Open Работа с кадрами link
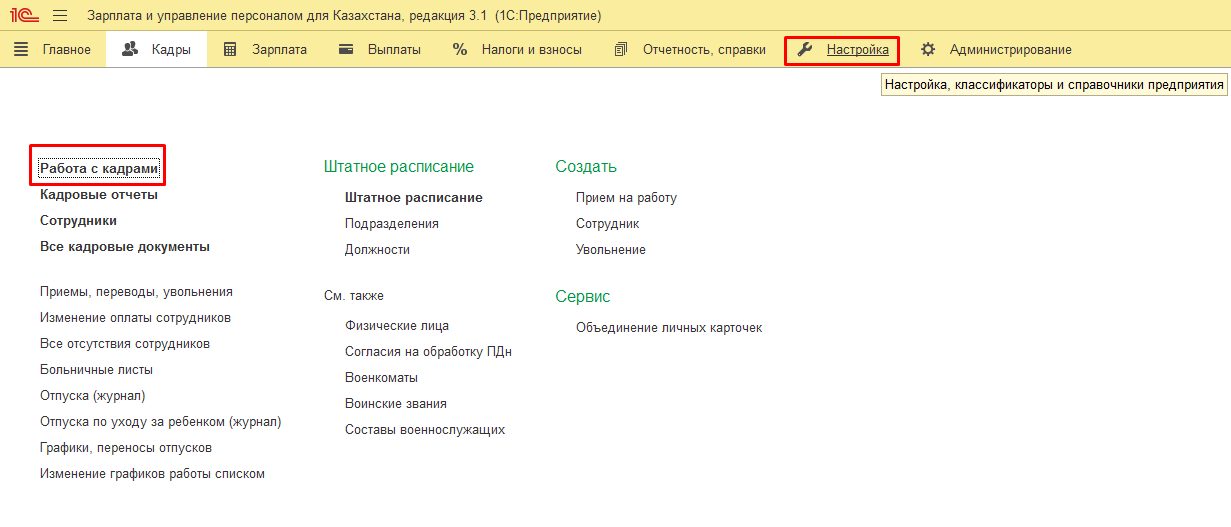This screenshot has height=527, width=1231. [99, 169]
